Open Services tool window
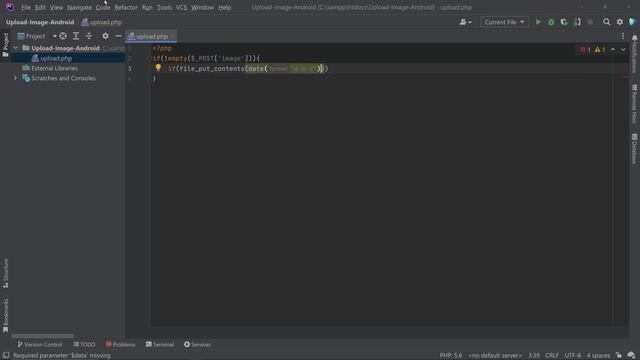 [x=197, y=344]
